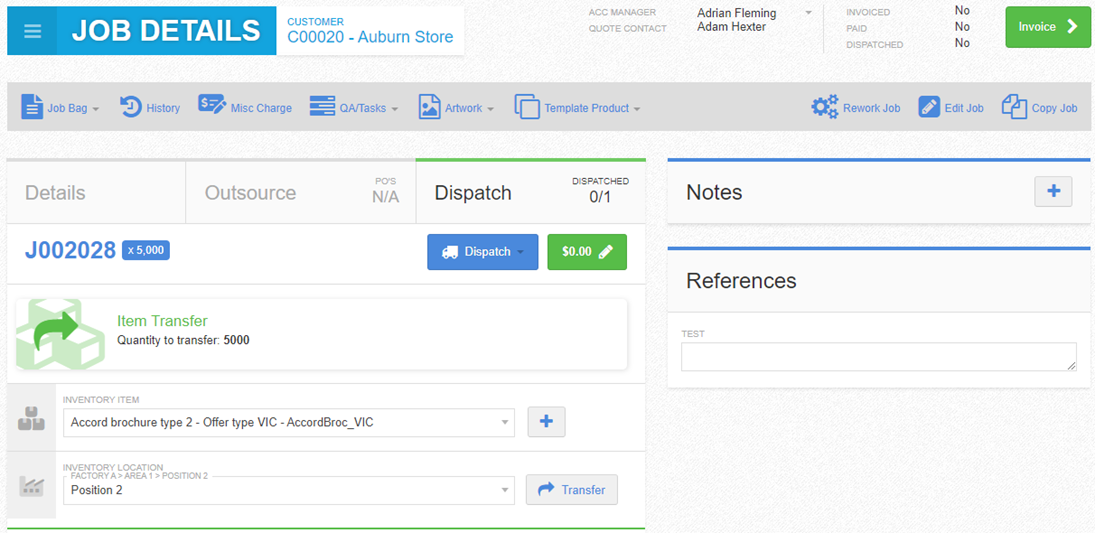Open the hamburger menu icon
The width and height of the screenshot is (1095, 533).
[32, 31]
